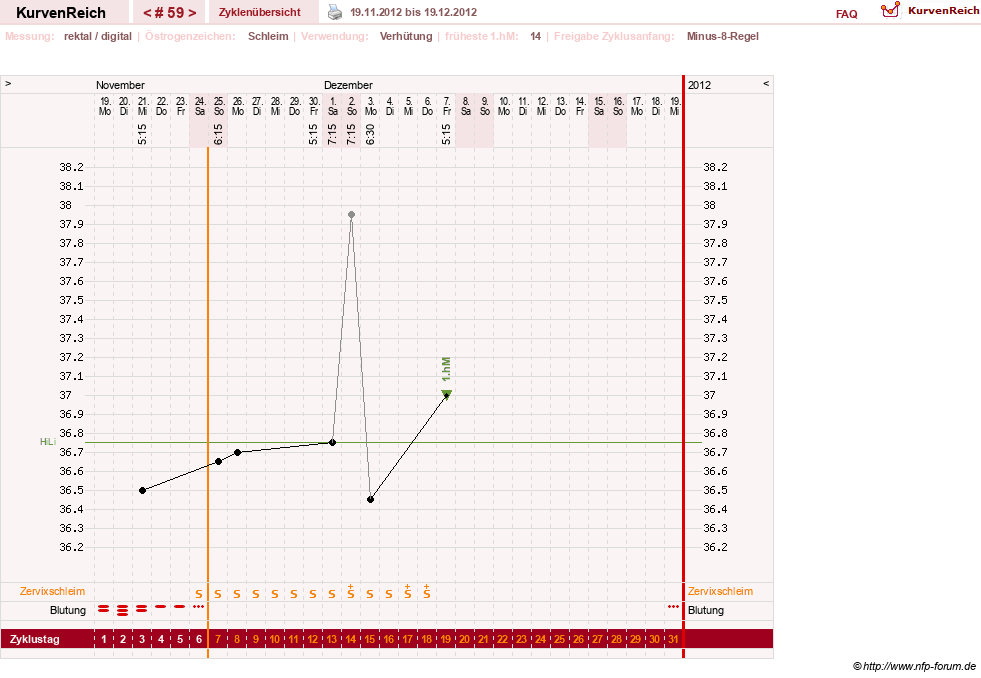Click the light bleeding dash on cycle day 5
This screenshot has height=678, width=981.
pos(180,607)
